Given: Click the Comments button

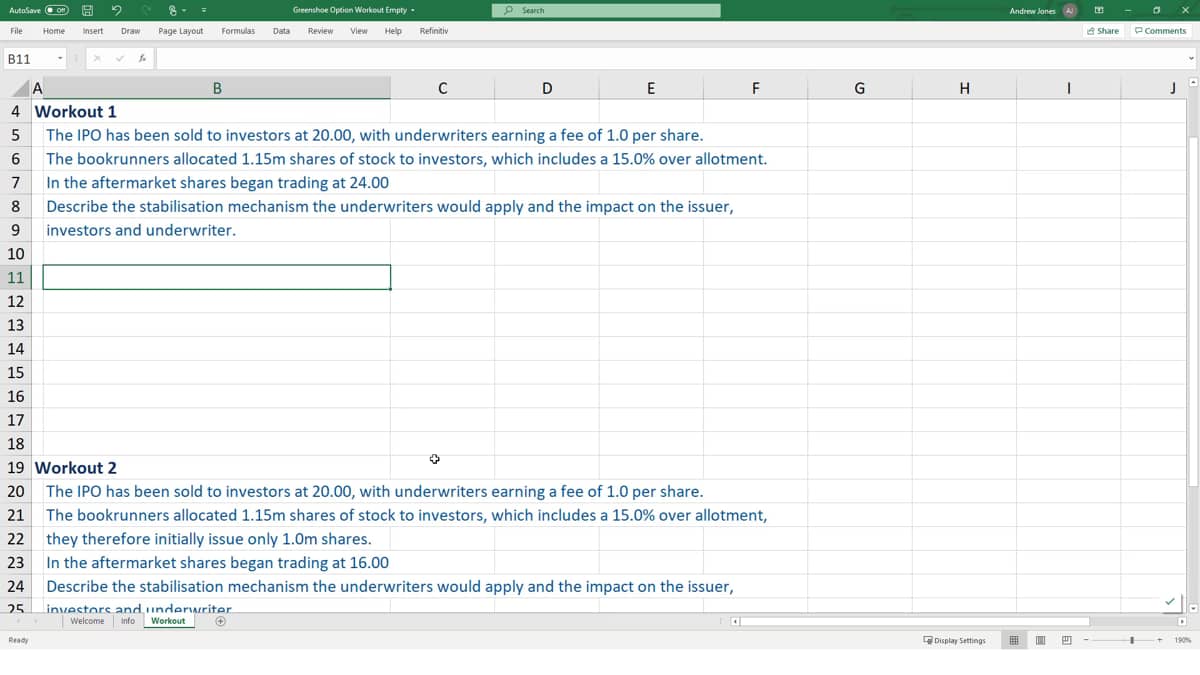Looking at the screenshot, I should coord(1160,31).
